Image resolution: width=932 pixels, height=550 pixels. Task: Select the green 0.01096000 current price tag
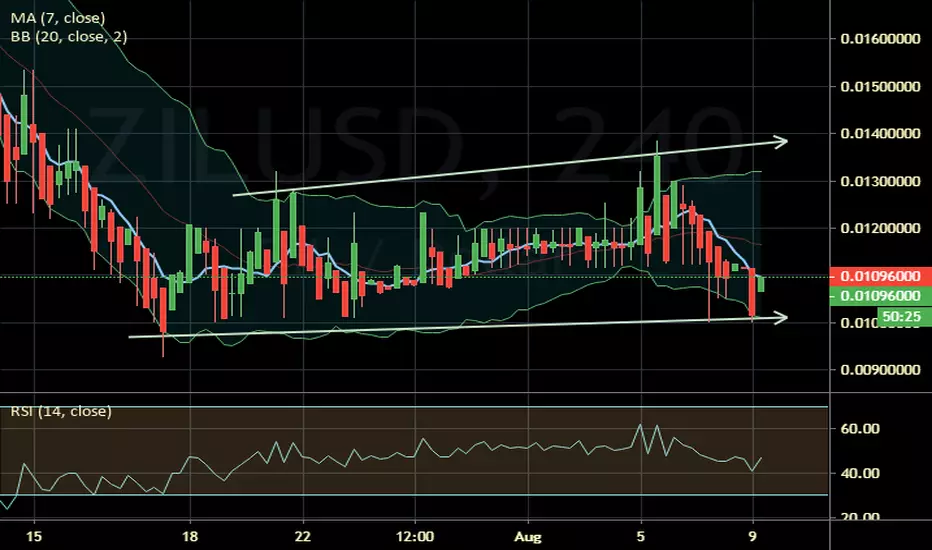point(880,296)
